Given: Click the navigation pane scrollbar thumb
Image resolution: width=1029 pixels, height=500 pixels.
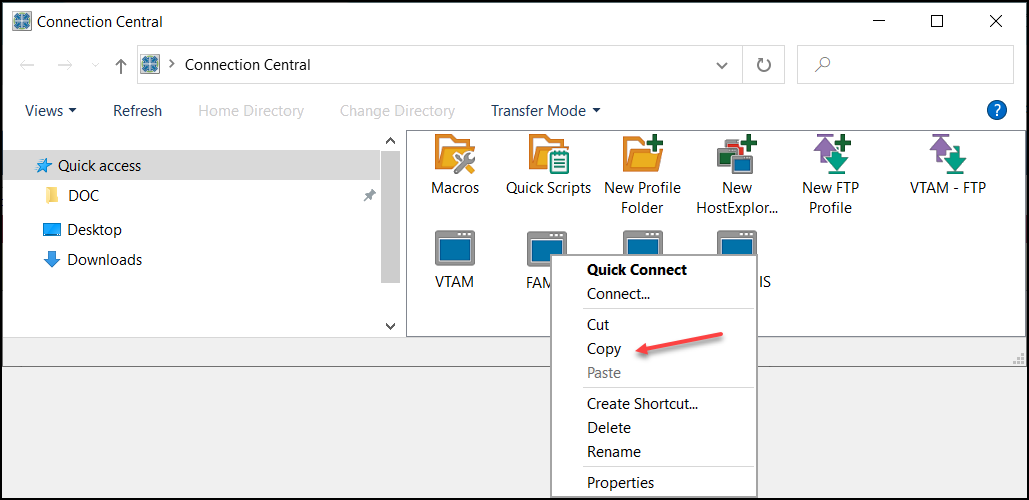Looking at the screenshot, I should click(390, 217).
